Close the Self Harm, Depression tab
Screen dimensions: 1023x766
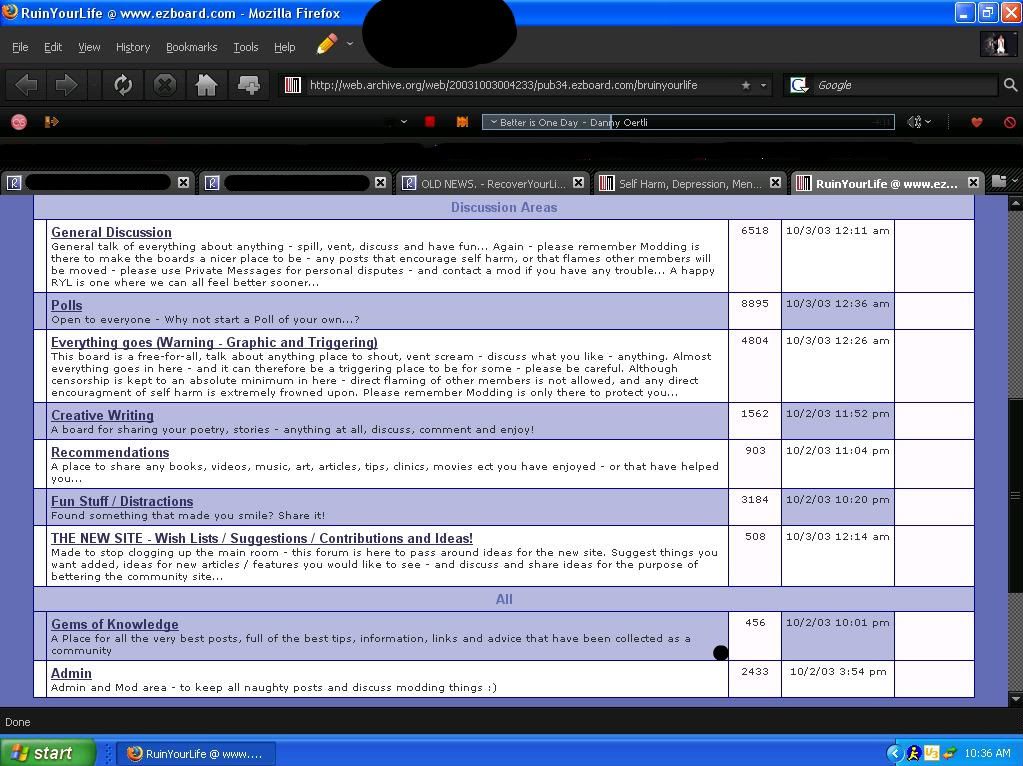(x=775, y=183)
